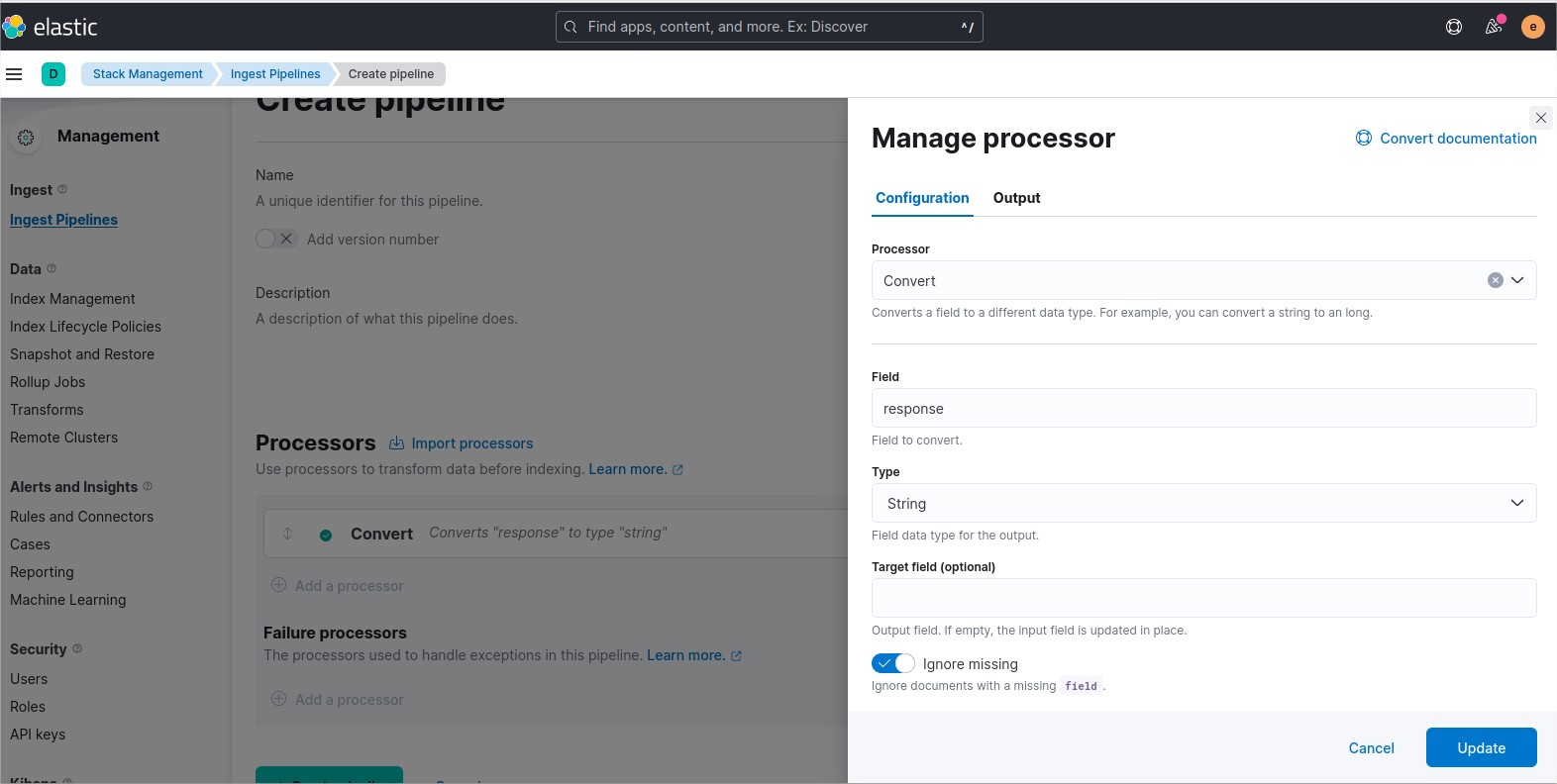Open the hamburger navigation menu
Image resolution: width=1557 pixels, height=784 pixels.
click(14, 74)
